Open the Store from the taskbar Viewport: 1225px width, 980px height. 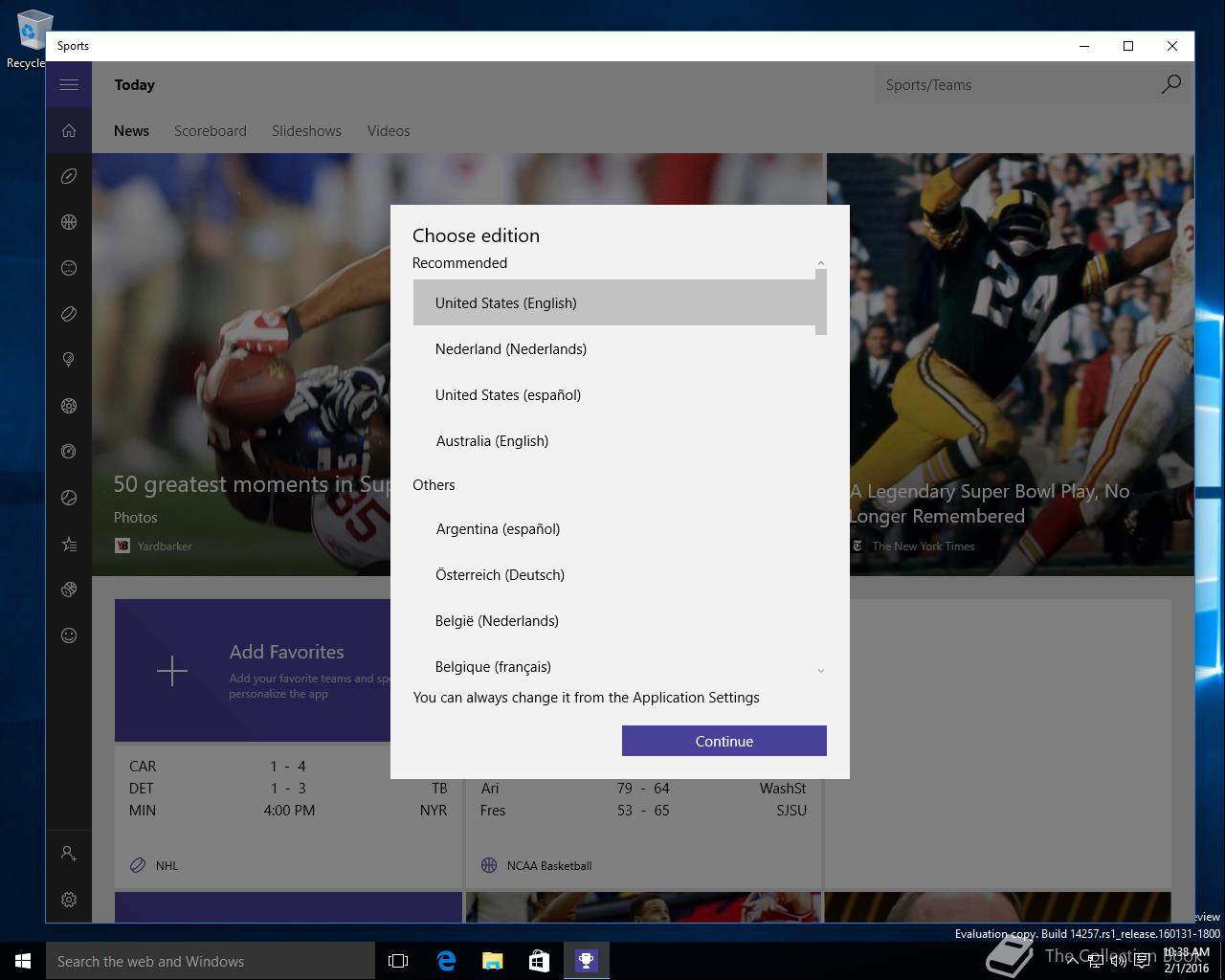540,961
